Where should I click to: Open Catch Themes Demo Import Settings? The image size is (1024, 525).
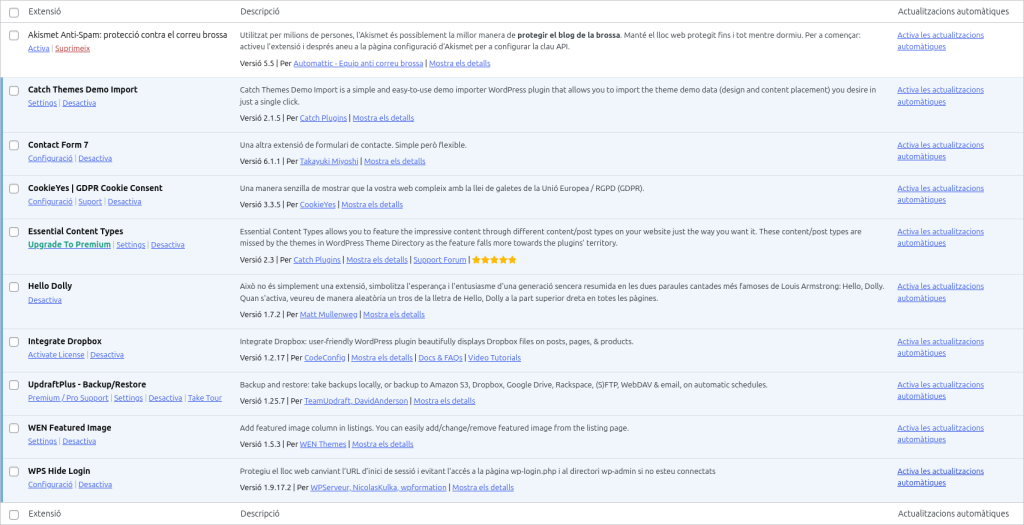(42, 103)
